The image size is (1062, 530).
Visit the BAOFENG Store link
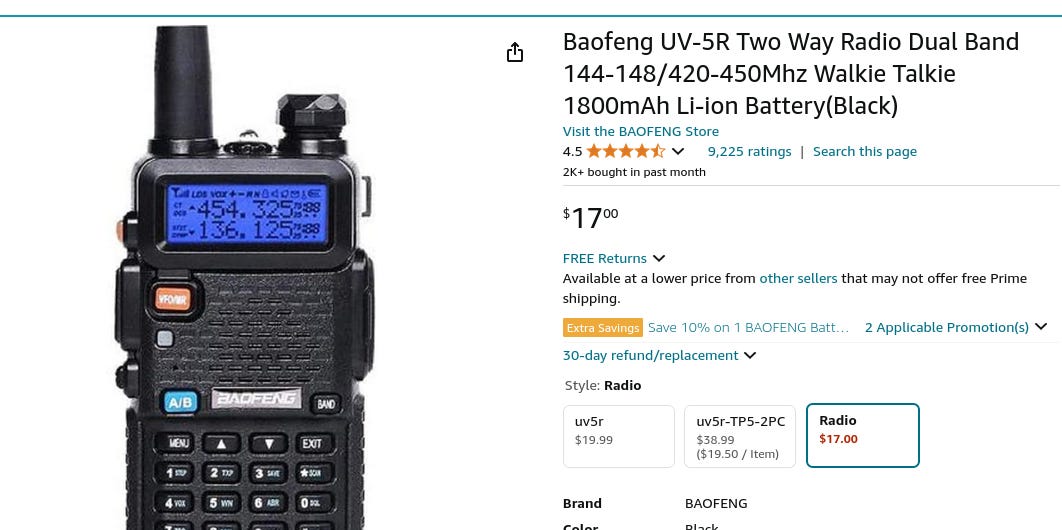[641, 131]
